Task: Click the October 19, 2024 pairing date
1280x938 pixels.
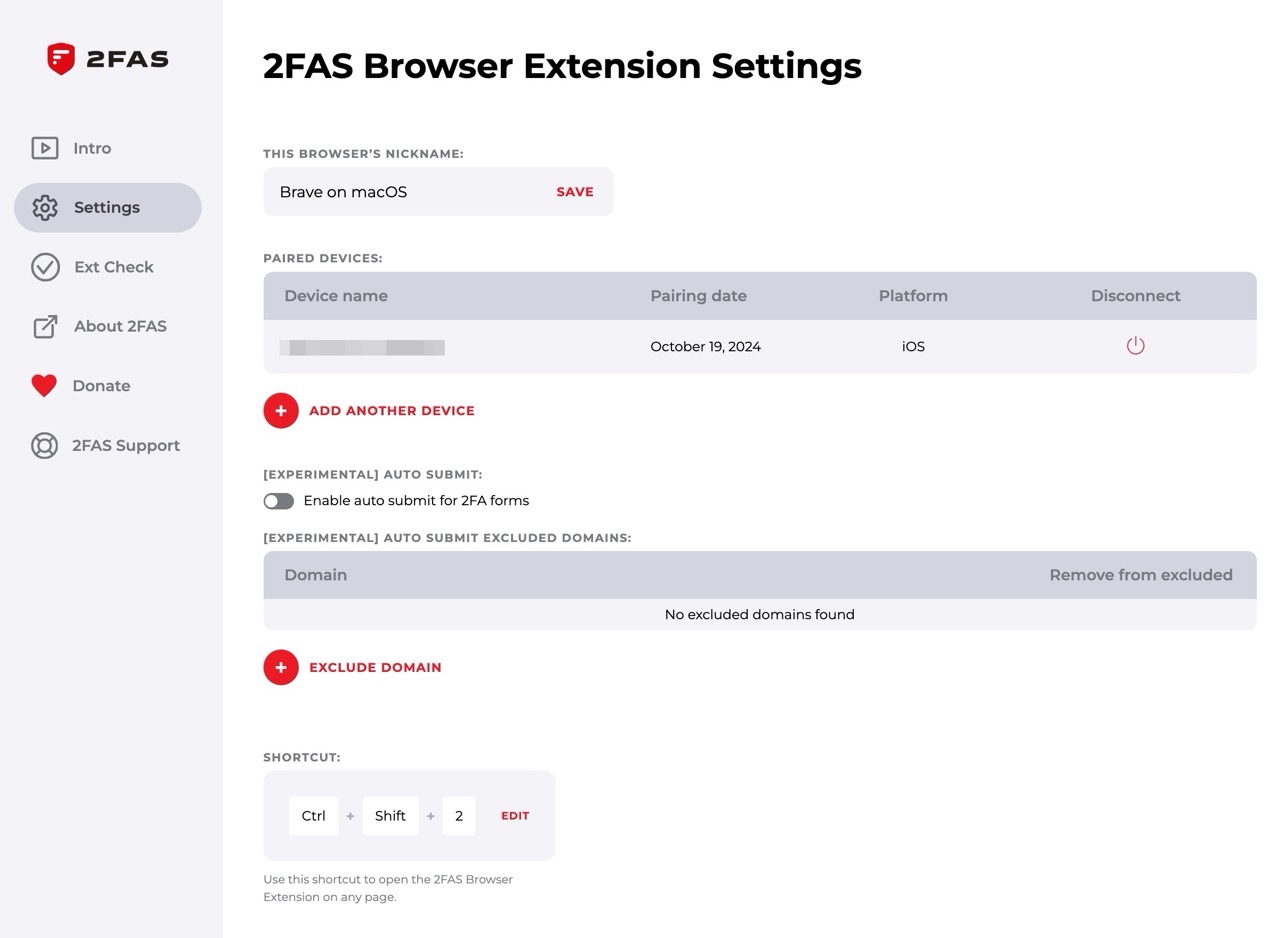Action: 705,347
